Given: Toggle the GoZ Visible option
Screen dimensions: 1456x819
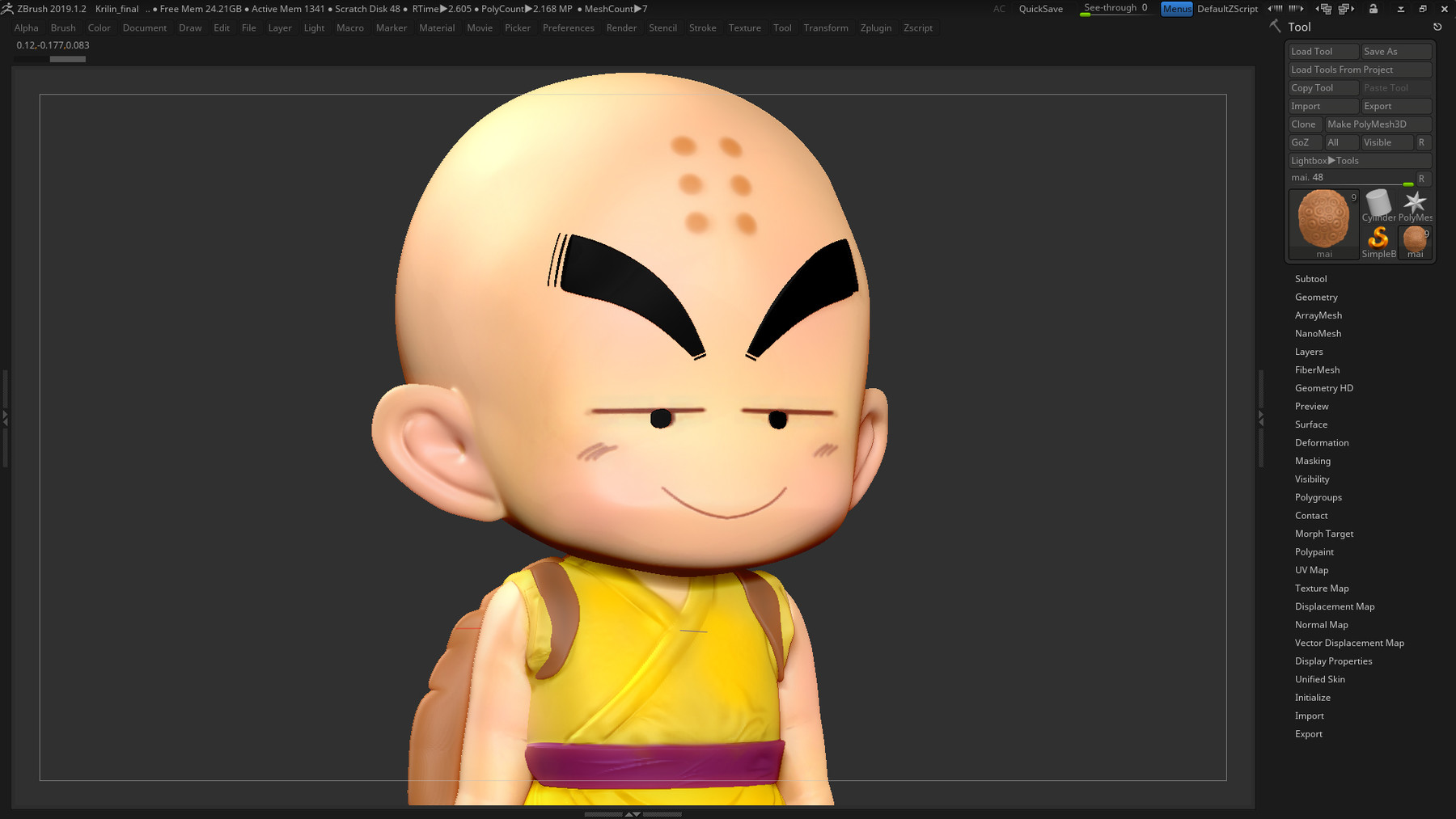Looking at the screenshot, I should 1386,142.
